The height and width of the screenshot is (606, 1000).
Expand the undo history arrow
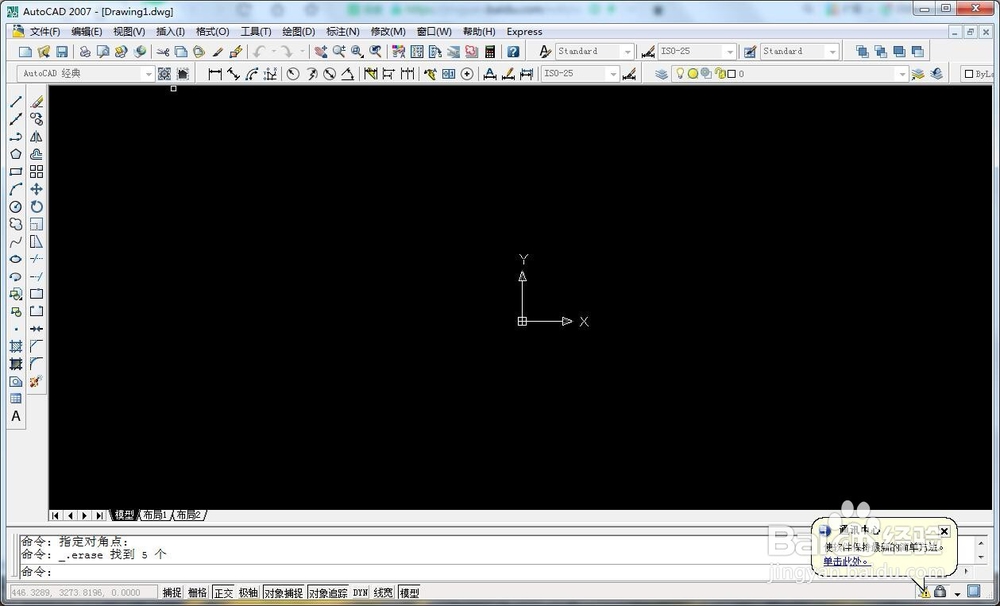[274, 52]
